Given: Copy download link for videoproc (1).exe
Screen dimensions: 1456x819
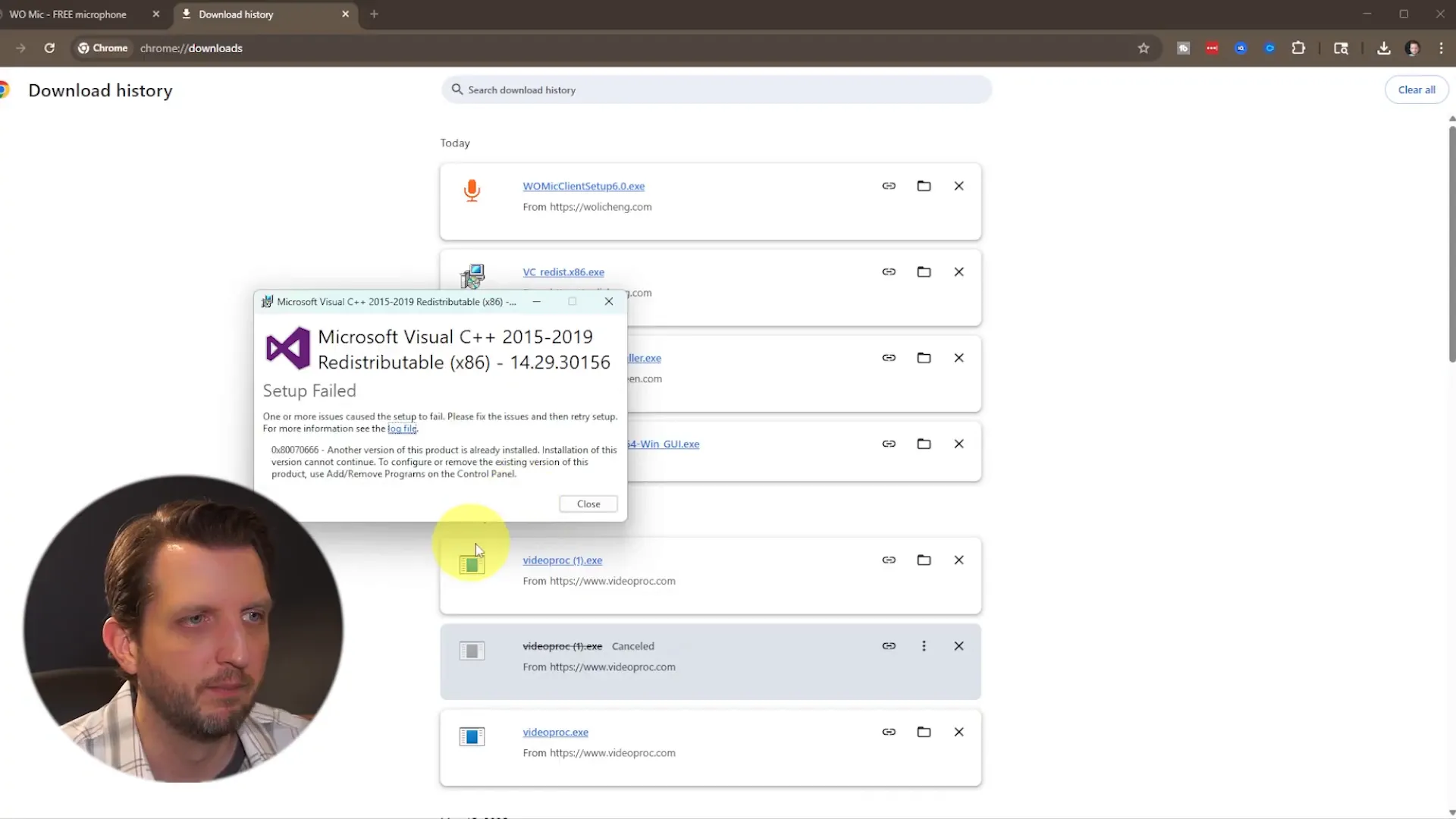Looking at the screenshot, I should tap(889, 560).
